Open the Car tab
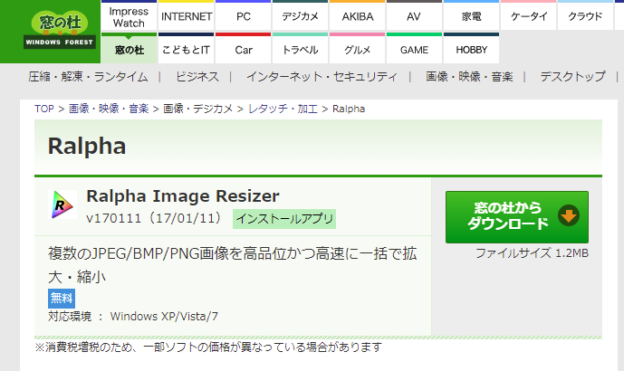Image resolution: width=624 pixels, height=371 pixels. click(x=243, y=49)
